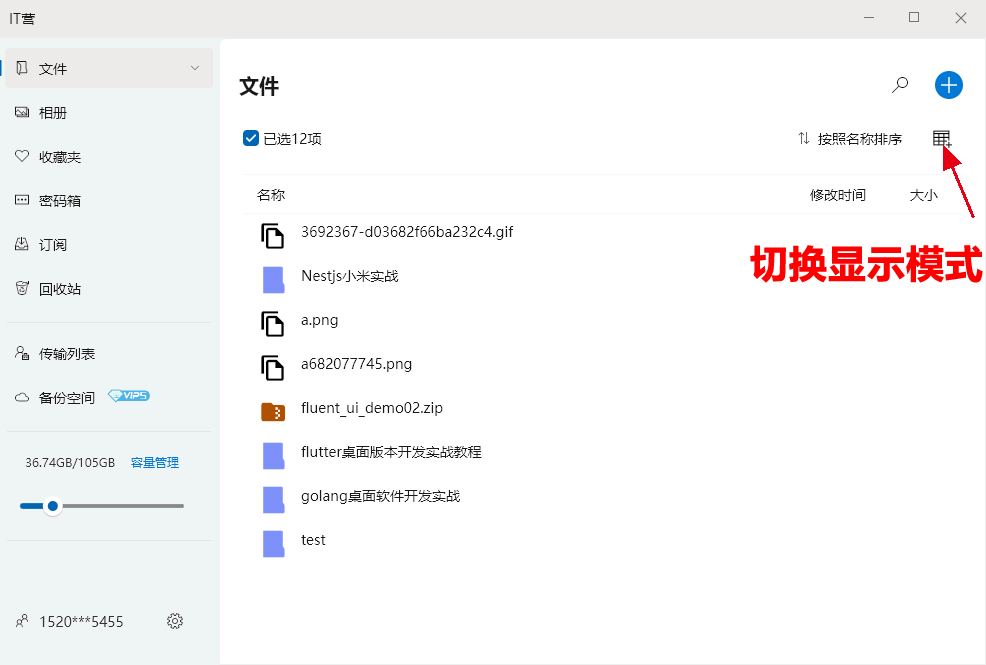Screen dimensions: 986x665
Task: Open 收藏夹 in the sidebar
Action: [x=60, y=157]
